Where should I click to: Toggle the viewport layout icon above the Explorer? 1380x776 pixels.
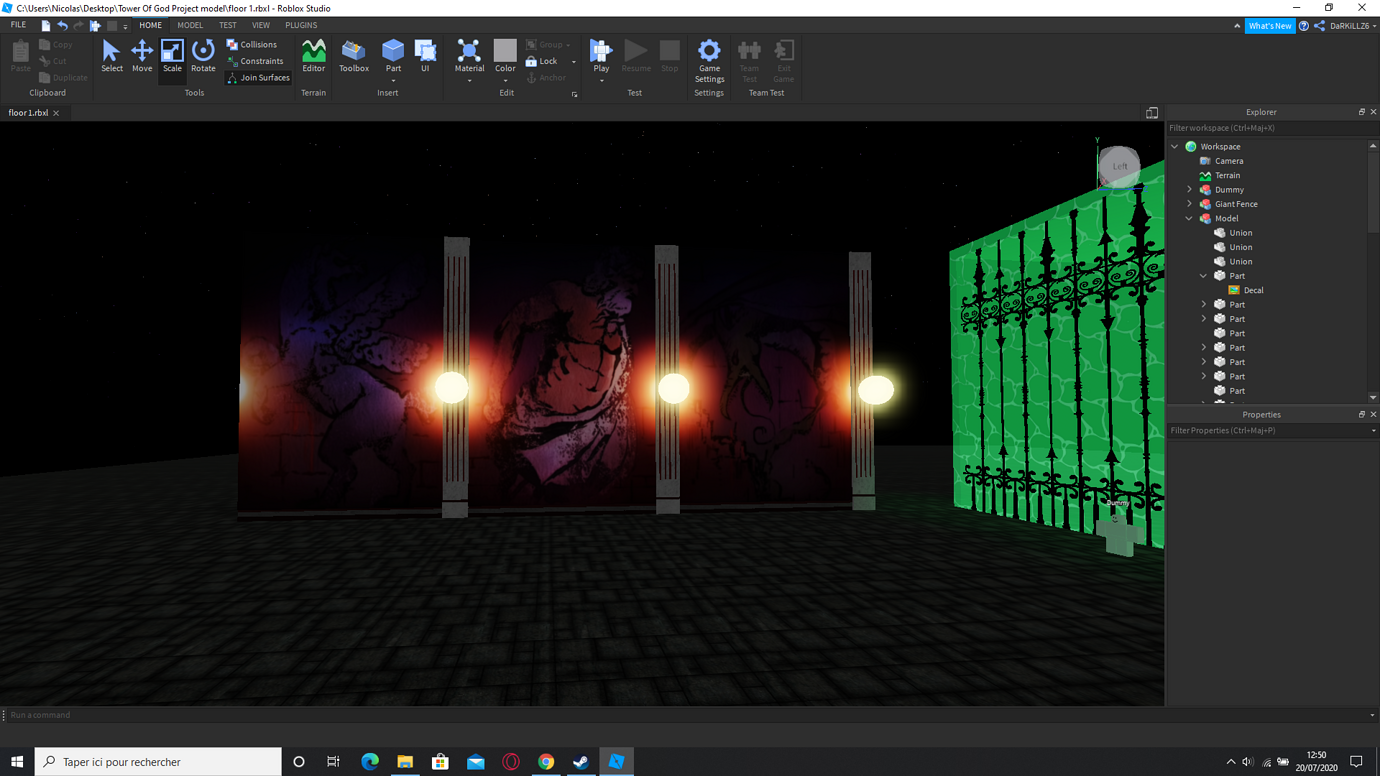(x=1152, y=113)
